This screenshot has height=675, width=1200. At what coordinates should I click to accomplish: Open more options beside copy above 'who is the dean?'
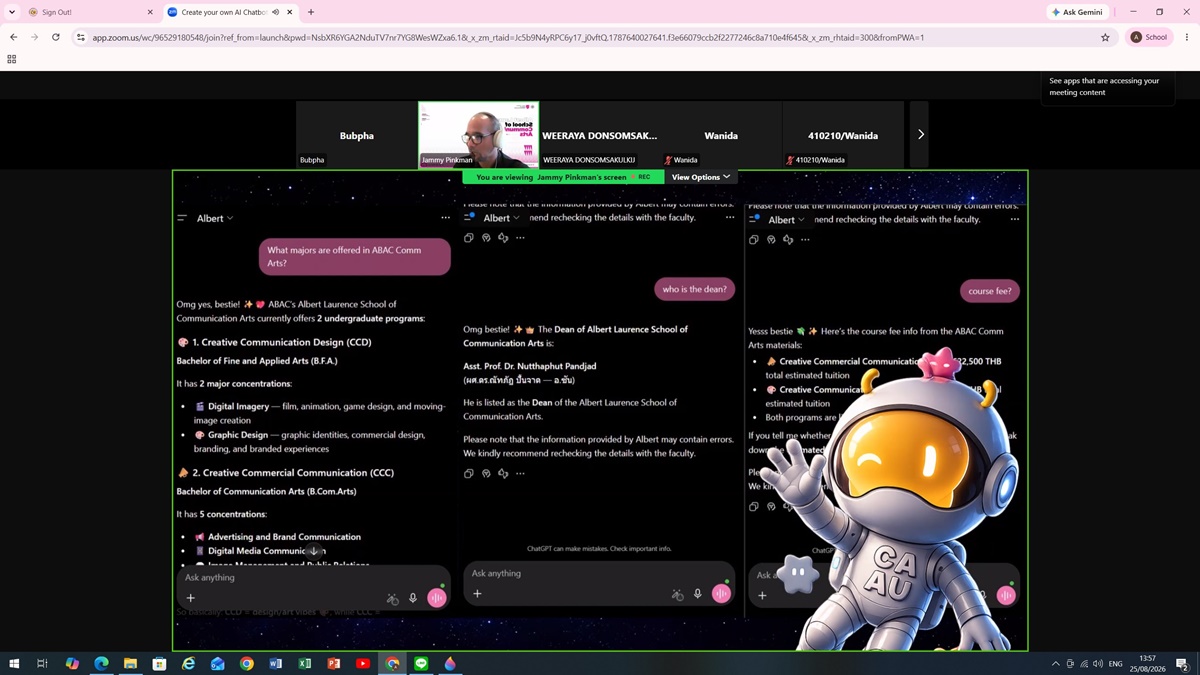pyautogui.click(x=520, y=238)
